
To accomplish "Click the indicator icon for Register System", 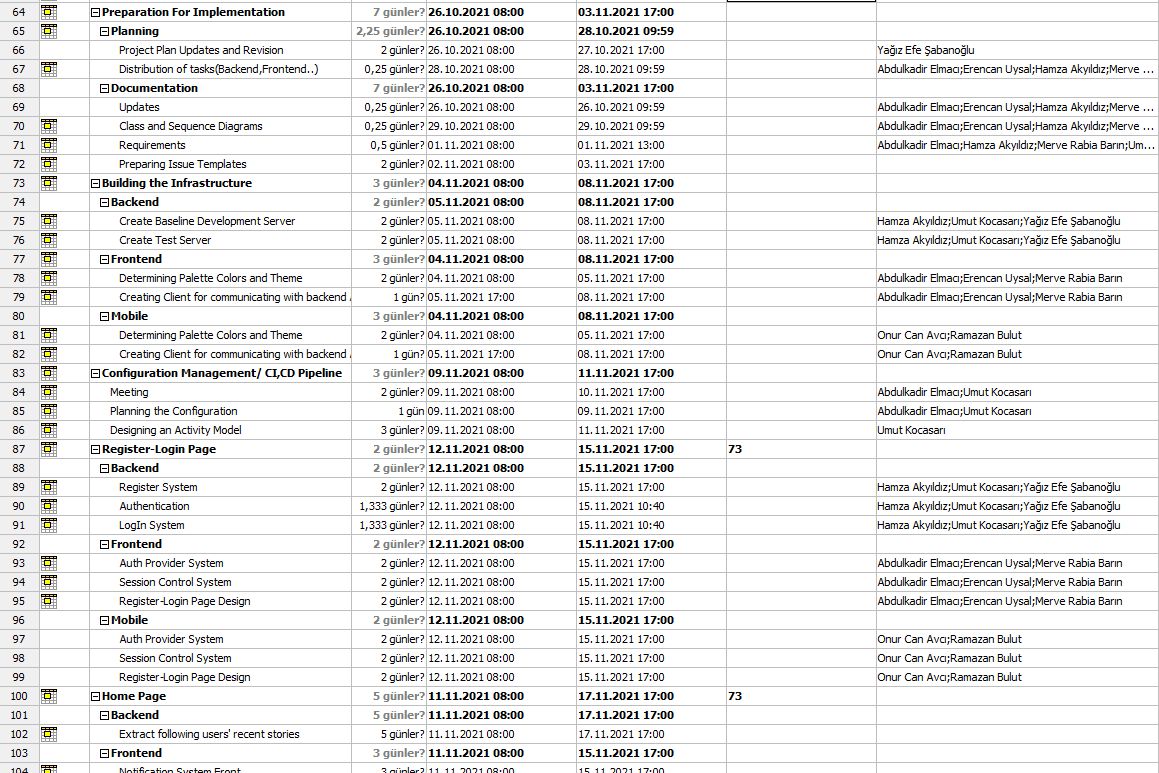I will [49, 487].
